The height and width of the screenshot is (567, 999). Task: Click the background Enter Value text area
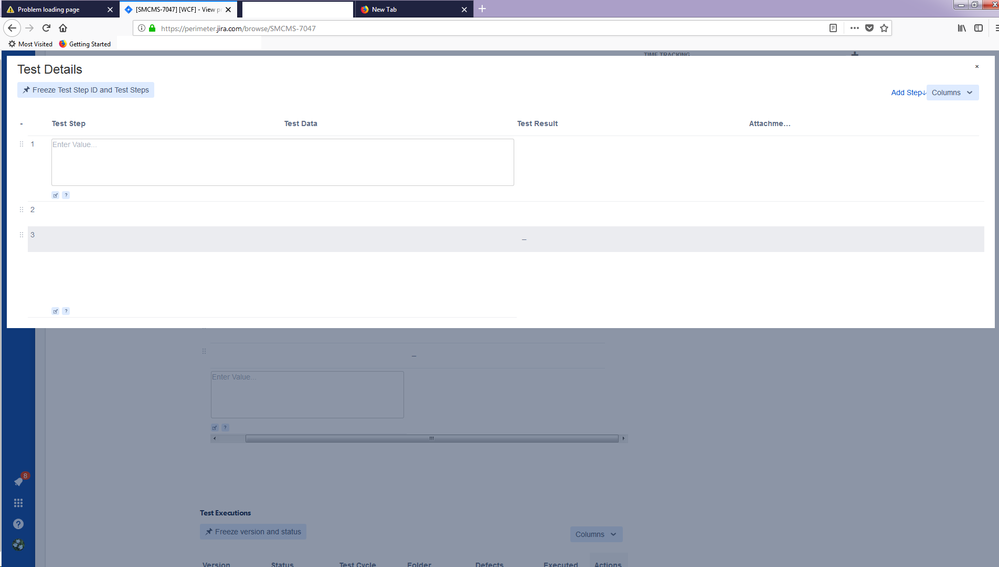307,395
